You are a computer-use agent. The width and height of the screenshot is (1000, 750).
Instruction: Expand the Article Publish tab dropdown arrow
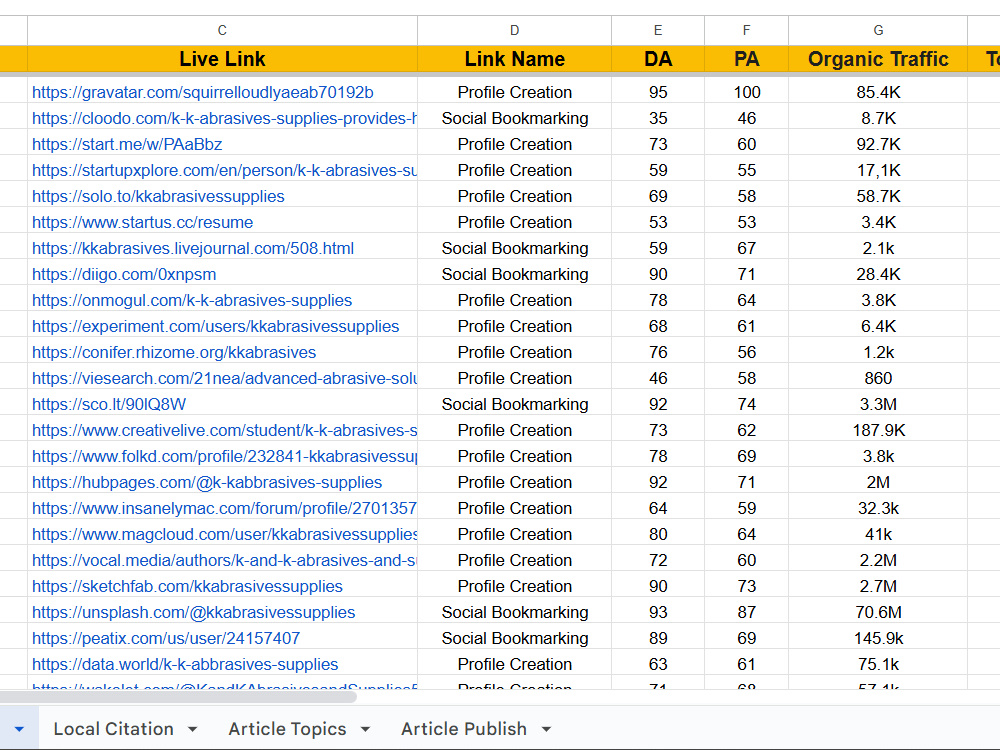click(x=546, y=729)
